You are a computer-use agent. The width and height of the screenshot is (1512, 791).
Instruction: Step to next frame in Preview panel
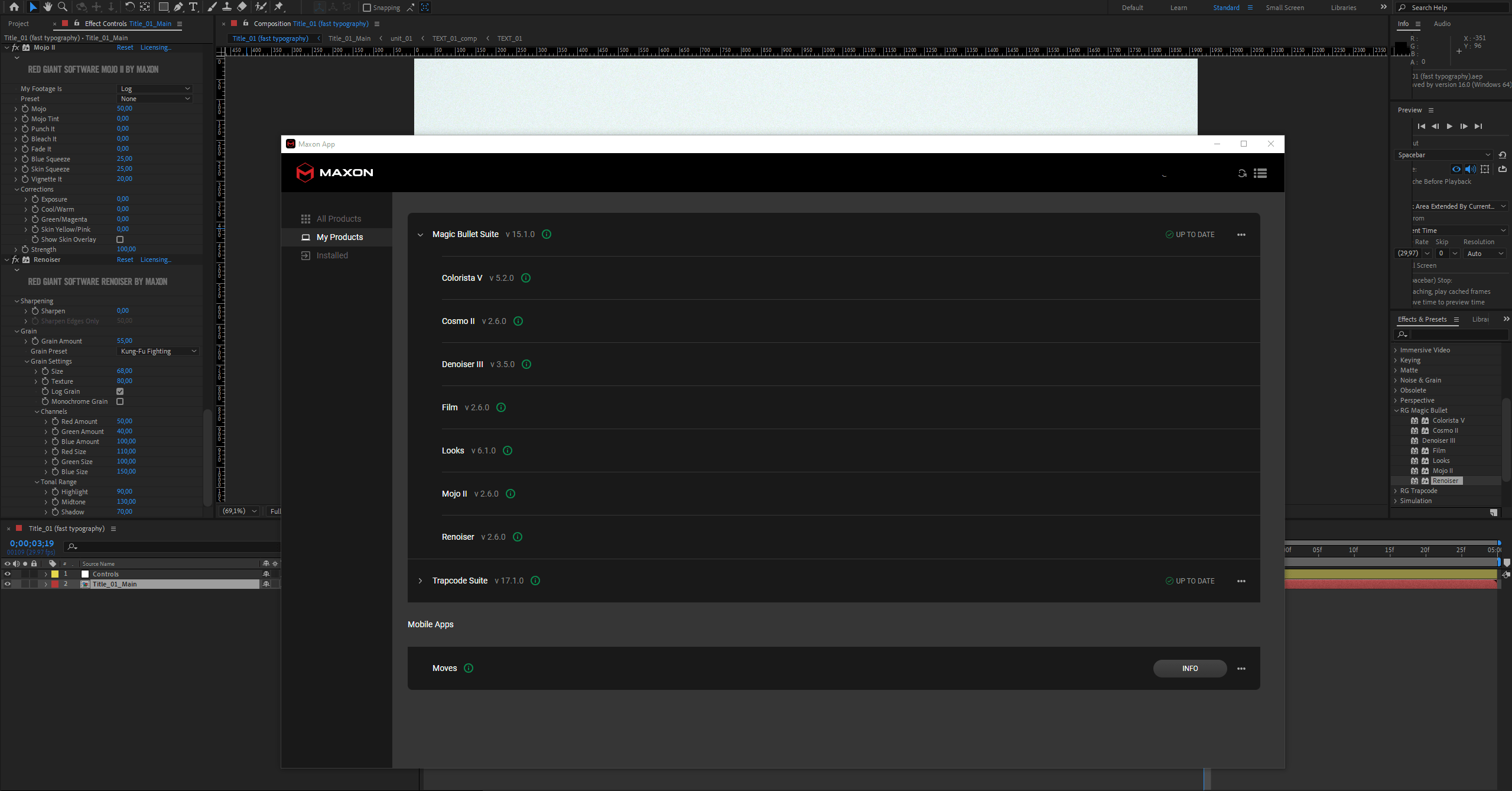[x=1464, y=126]
